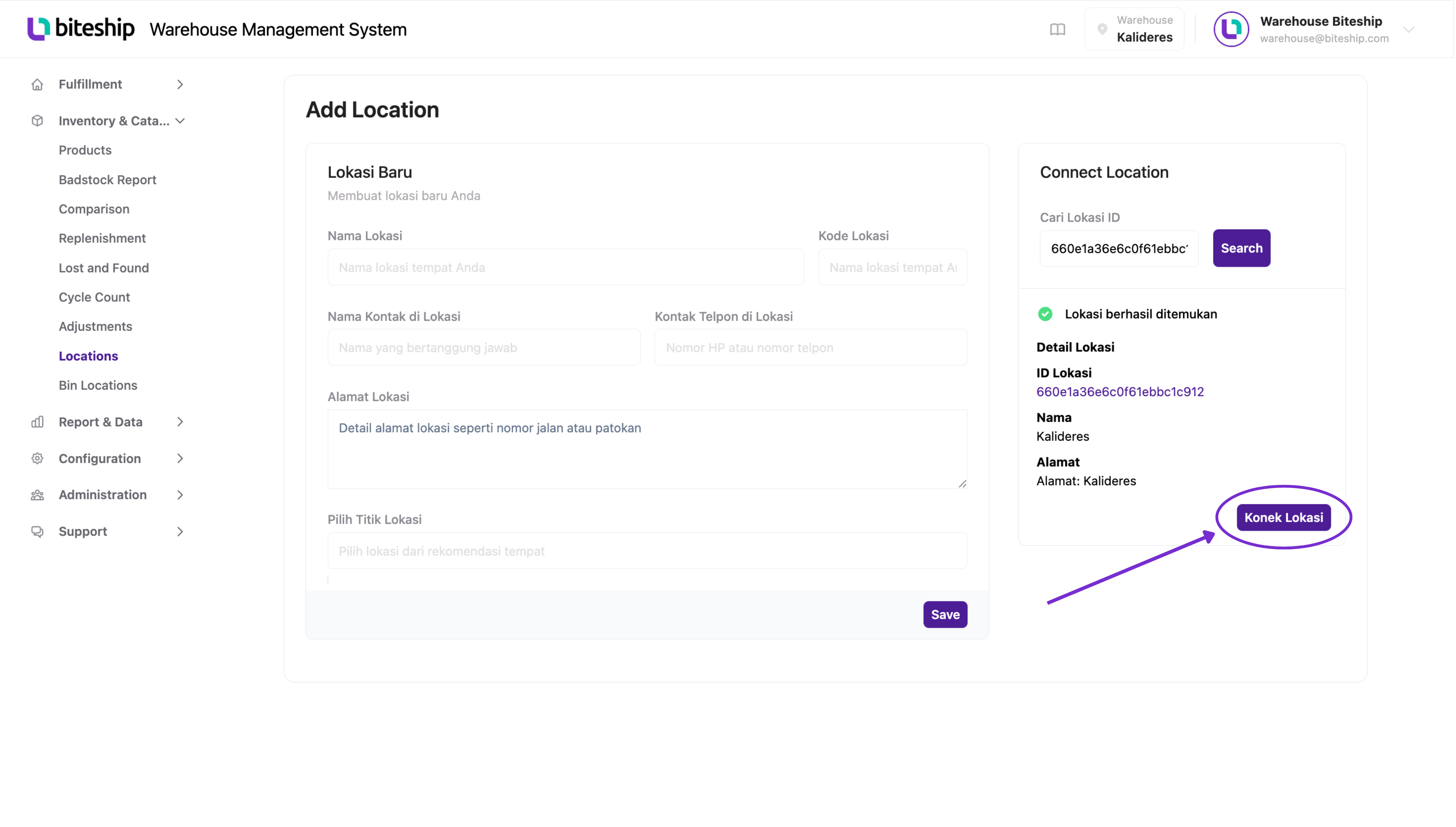
Task: Select Locations in the sidebar
Action: click(x=88, y=356)
